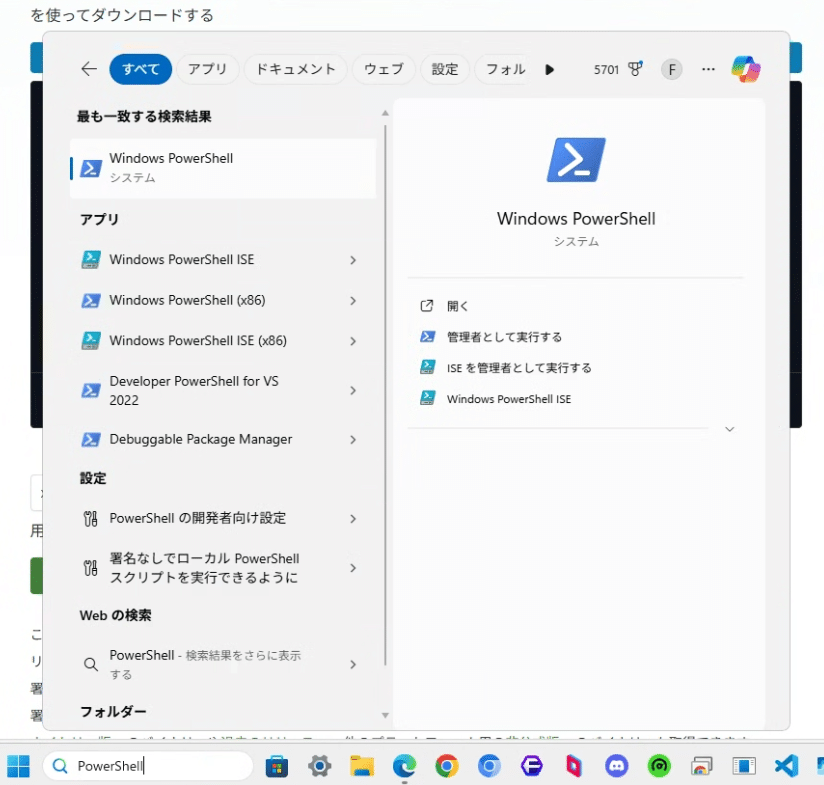Expand Developer PowerShell for VS 2022 chevron
The image size is (824, 785).
tap(353, 390)
